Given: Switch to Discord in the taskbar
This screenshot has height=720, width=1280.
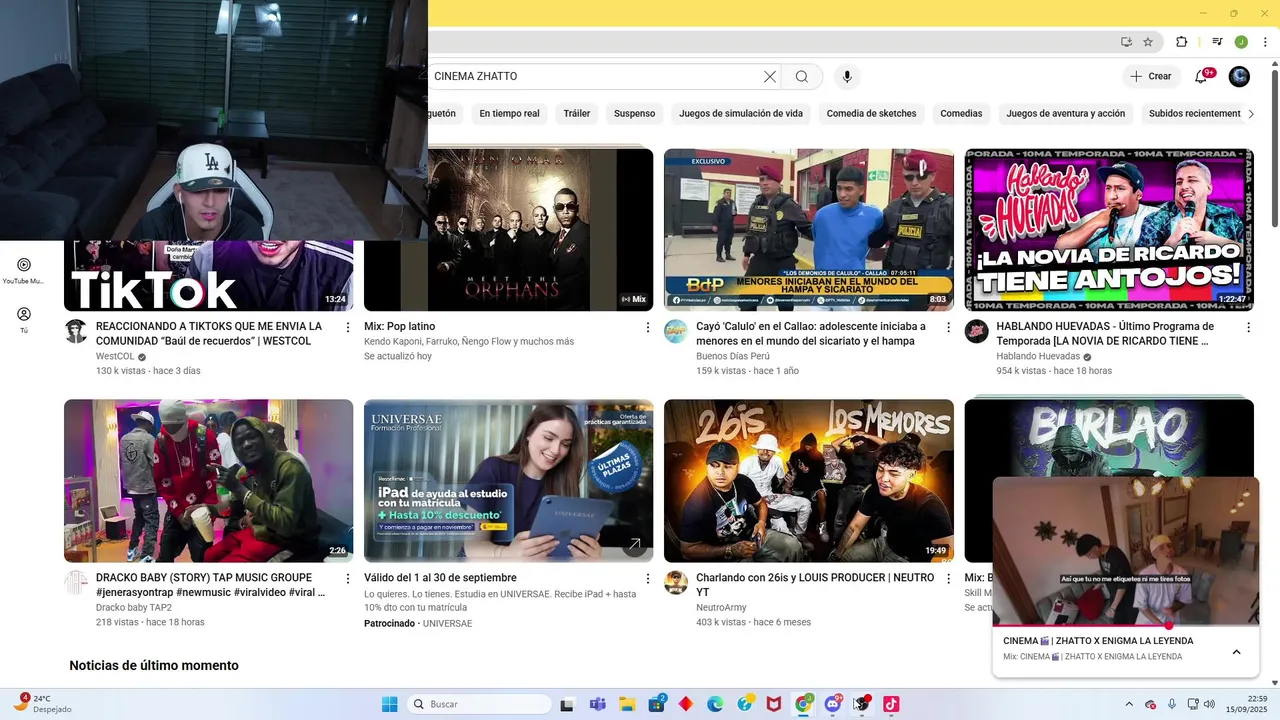Looking at the screenshot, I should [832, 704].
